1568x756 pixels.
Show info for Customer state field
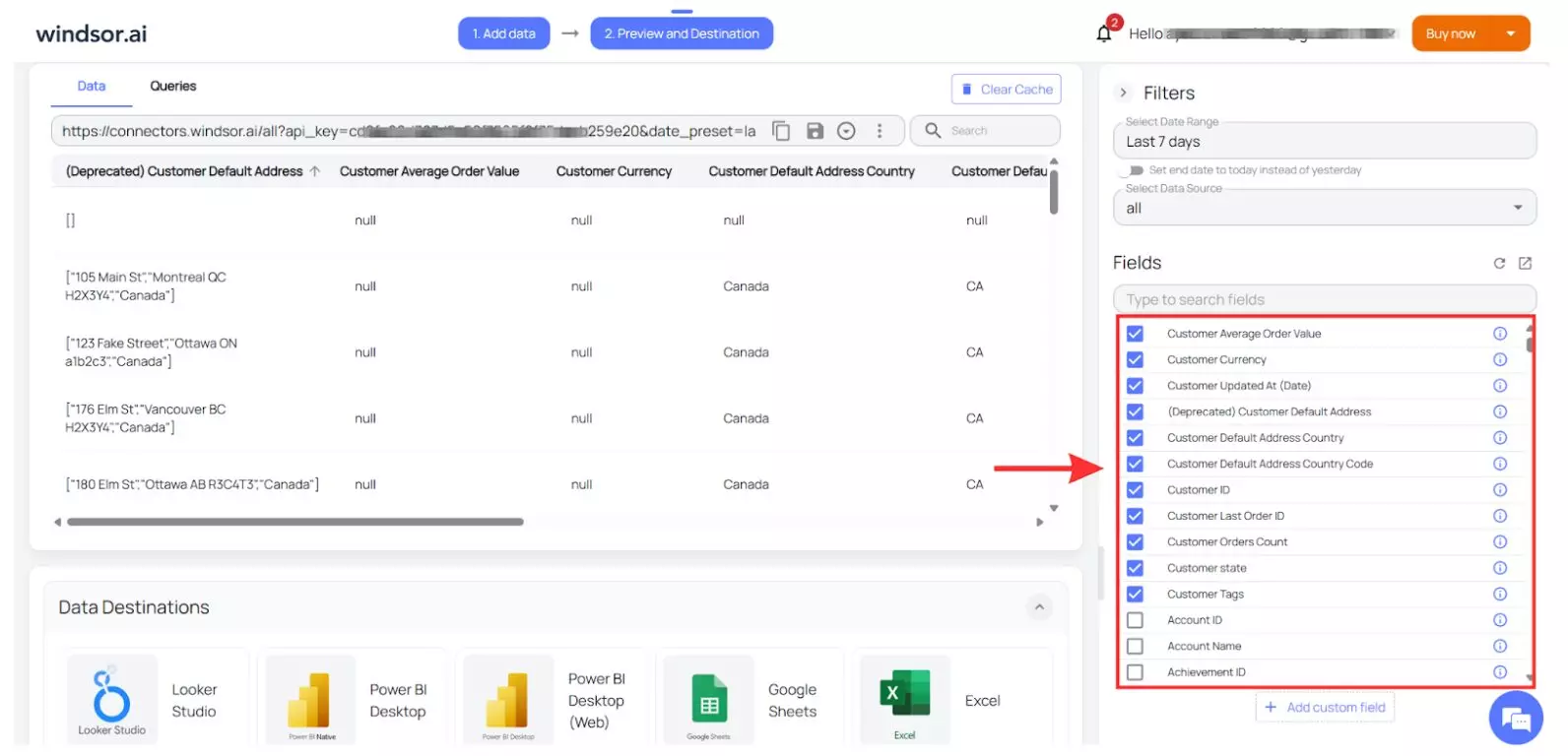[x=1500, y=568]
